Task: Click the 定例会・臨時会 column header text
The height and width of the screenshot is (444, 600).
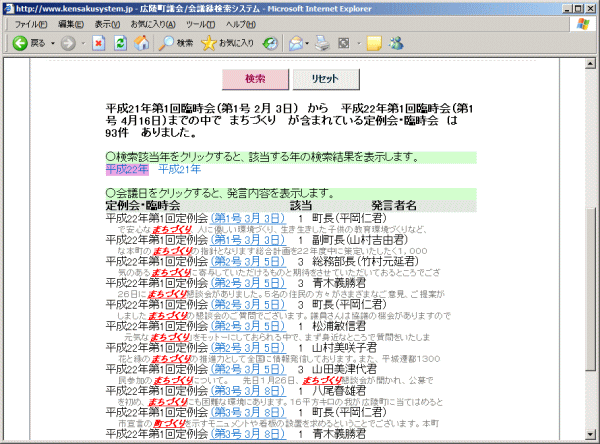Action: pyautogui.click(x=143, y=206)
